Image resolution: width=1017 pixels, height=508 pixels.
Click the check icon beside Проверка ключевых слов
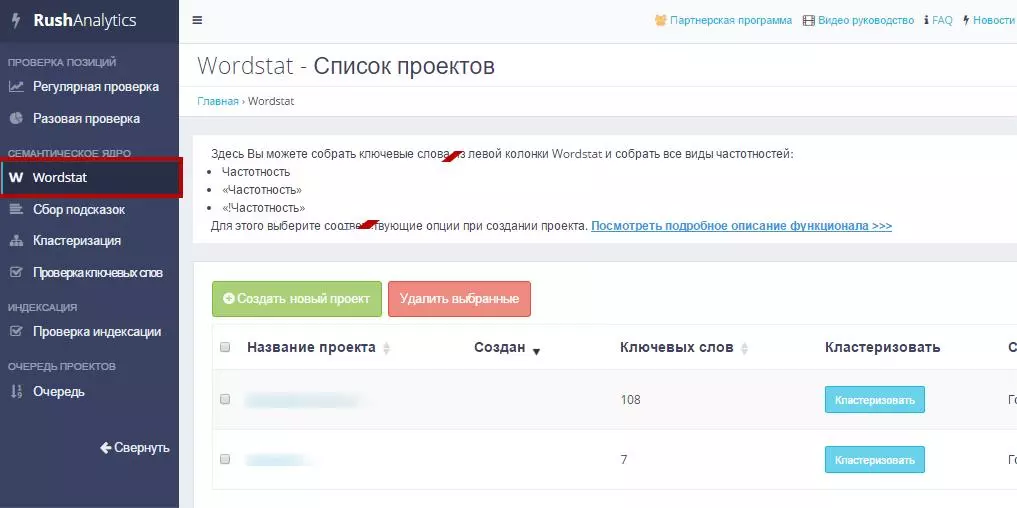pyautogui.click(x=16, y=272)
